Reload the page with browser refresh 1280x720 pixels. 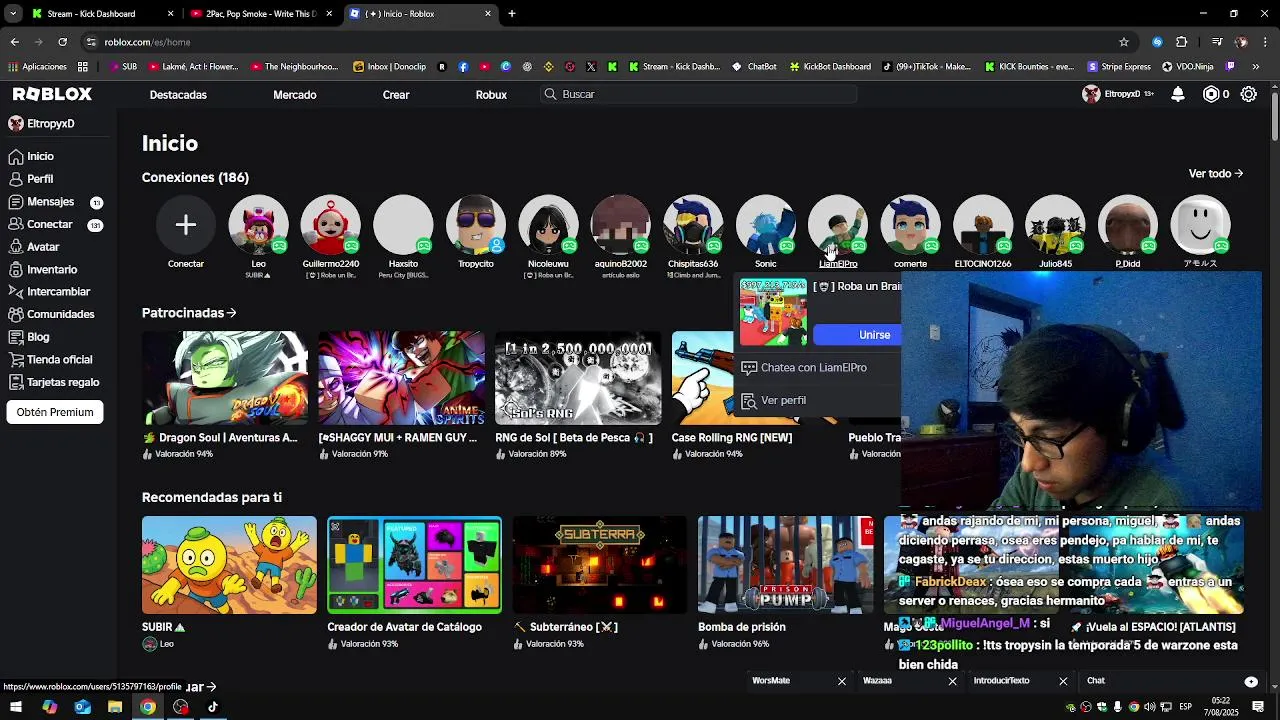[x=62, y=42]
